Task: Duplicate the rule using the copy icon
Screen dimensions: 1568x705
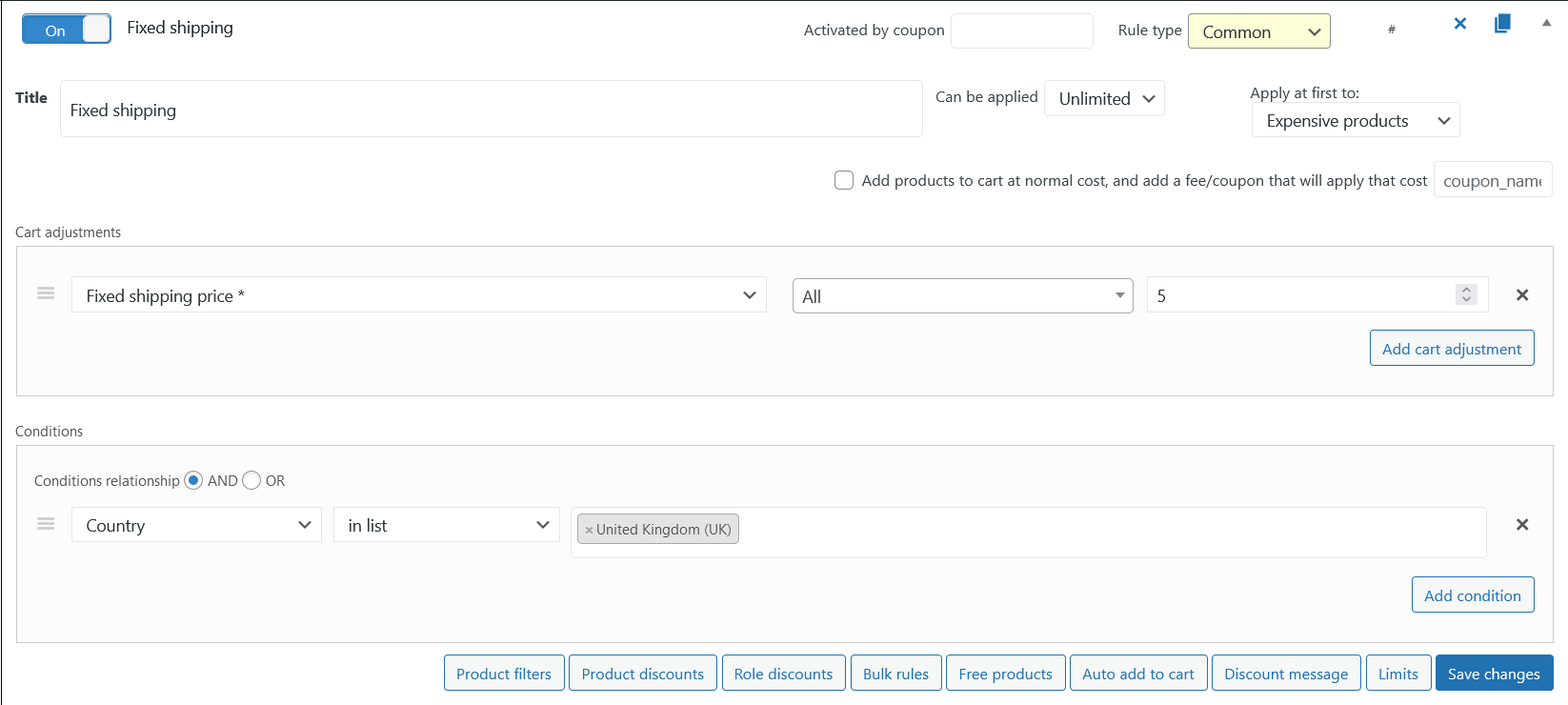Action: tap(1502, 24)
